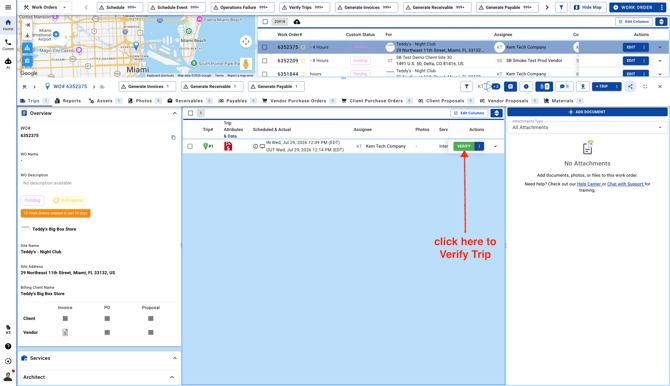Screen dimensions: 670x386
Task: Open the filter icon in WO detail toolbar
Action: pyautogui.click(x=466, y=86)
